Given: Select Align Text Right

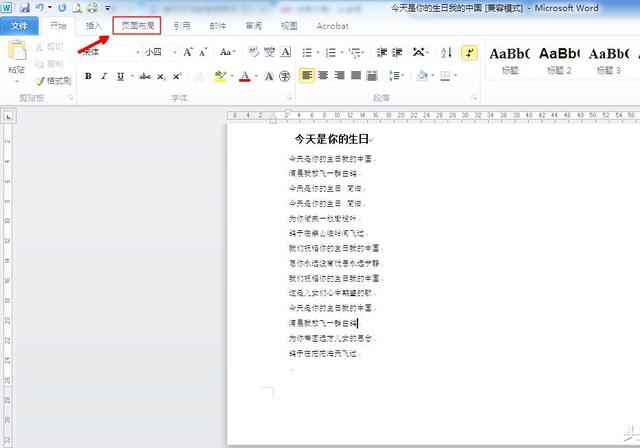Looking at the screenshot, I should click(340, 75).
